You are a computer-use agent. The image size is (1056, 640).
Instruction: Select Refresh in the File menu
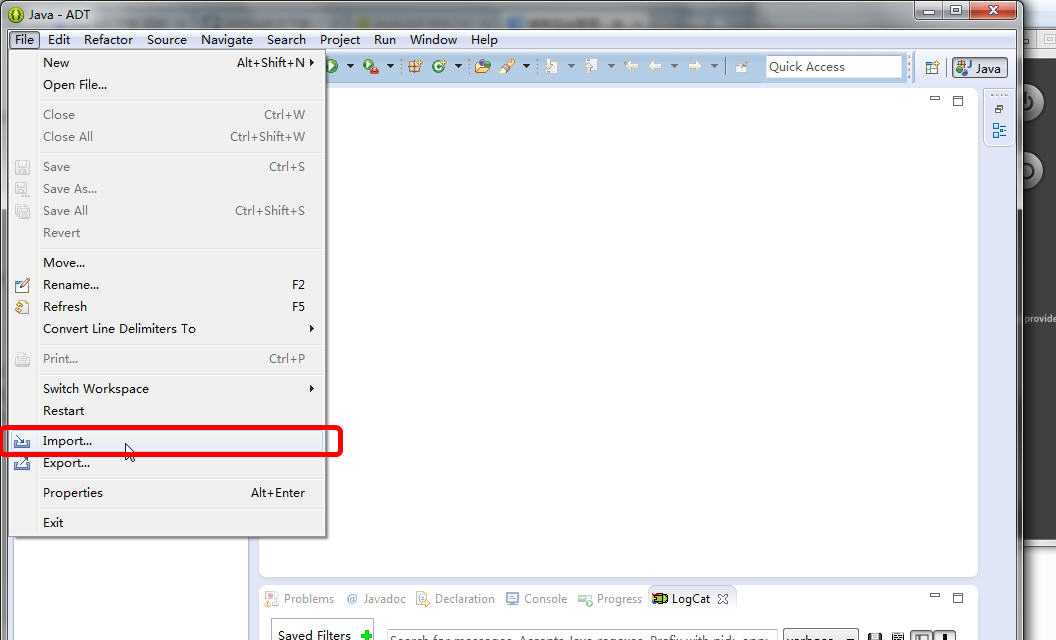[x=167, y=307]
